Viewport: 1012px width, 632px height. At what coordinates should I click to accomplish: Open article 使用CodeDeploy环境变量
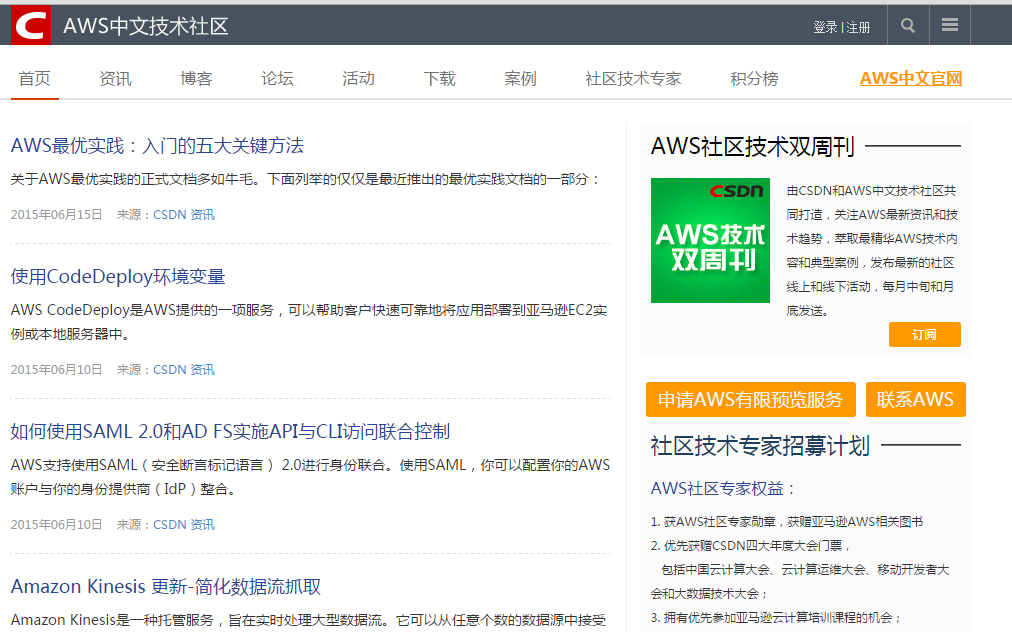pyautogui.click(x=118, y=277)
